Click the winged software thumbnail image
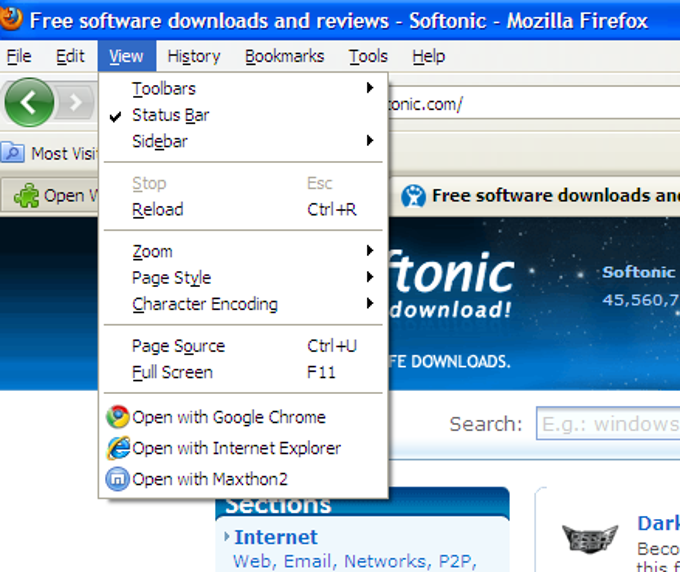The height and width of the screenshot is (572, 680). 589,539
